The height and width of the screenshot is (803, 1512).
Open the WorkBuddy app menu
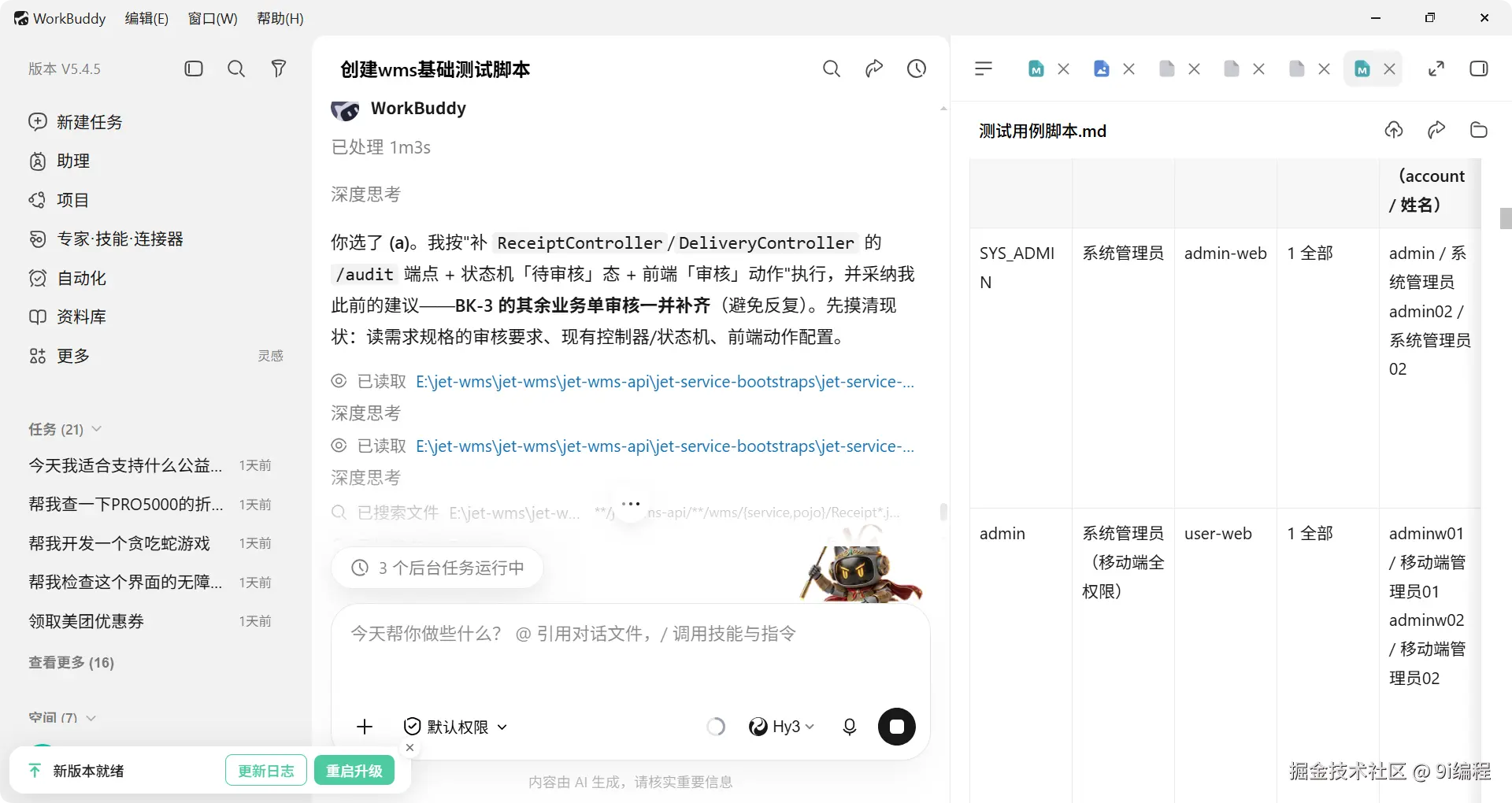point(60,18)
